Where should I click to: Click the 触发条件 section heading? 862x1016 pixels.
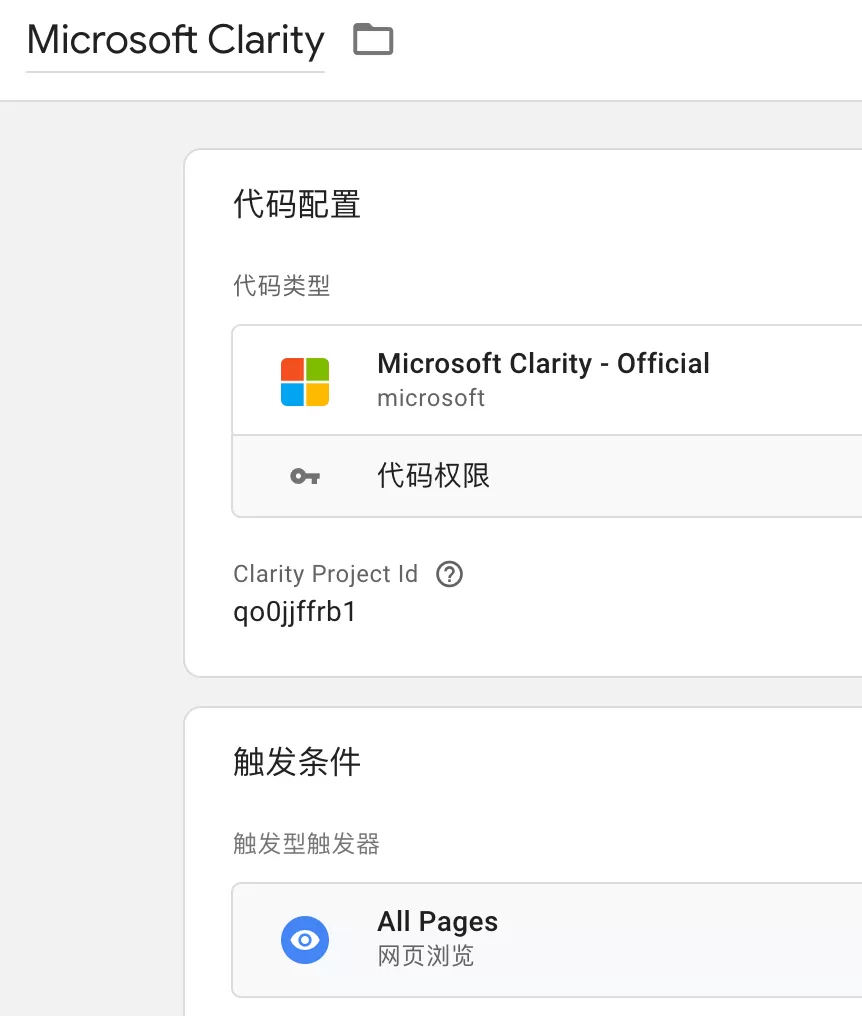297,761
